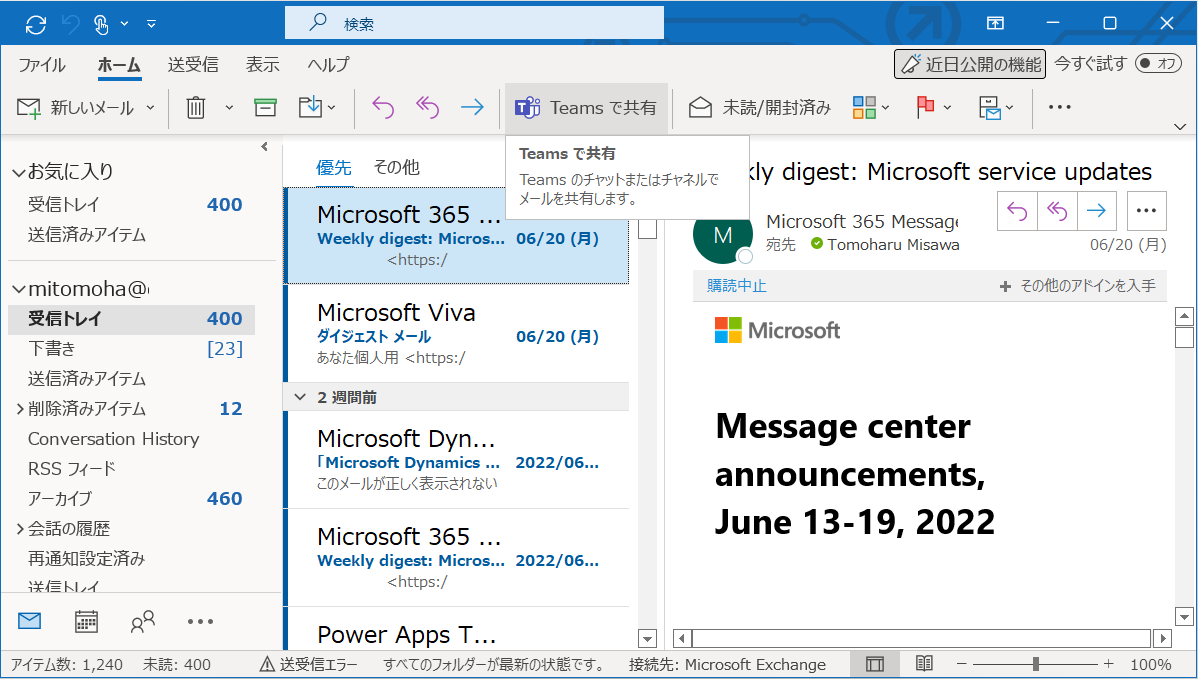Switch to Mail view icon
This screenshot has height=679, width=1198.
(29, 621)
